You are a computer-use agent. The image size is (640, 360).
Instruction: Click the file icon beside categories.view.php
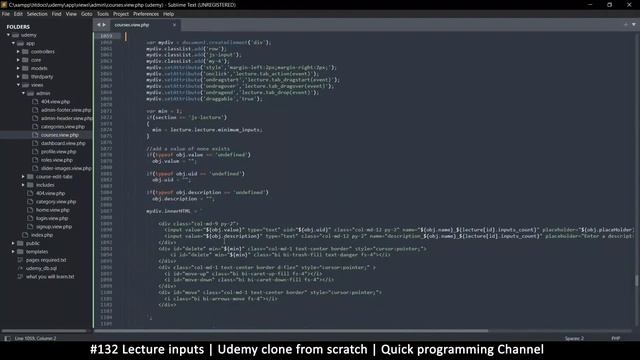(35, 127)
